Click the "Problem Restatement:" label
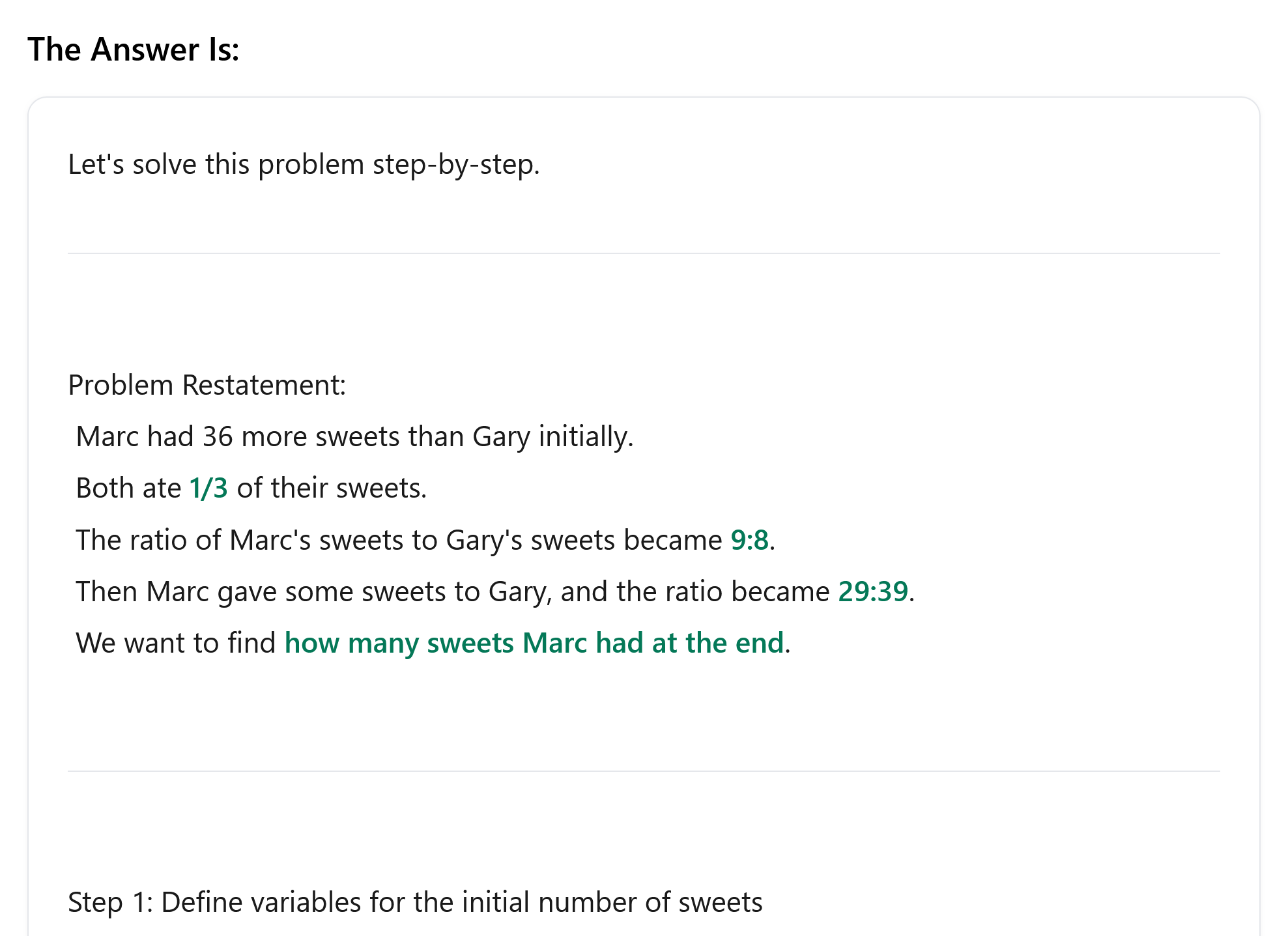Image resolution: width=1288 pixels, height=936 pixels. click(207, 385)
